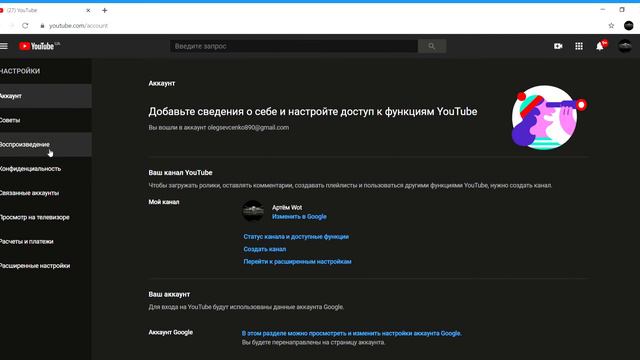Screen dimensions: 640x360
Task: Open the Конфиденциальность settings section
Action: (x=46, y=169)
